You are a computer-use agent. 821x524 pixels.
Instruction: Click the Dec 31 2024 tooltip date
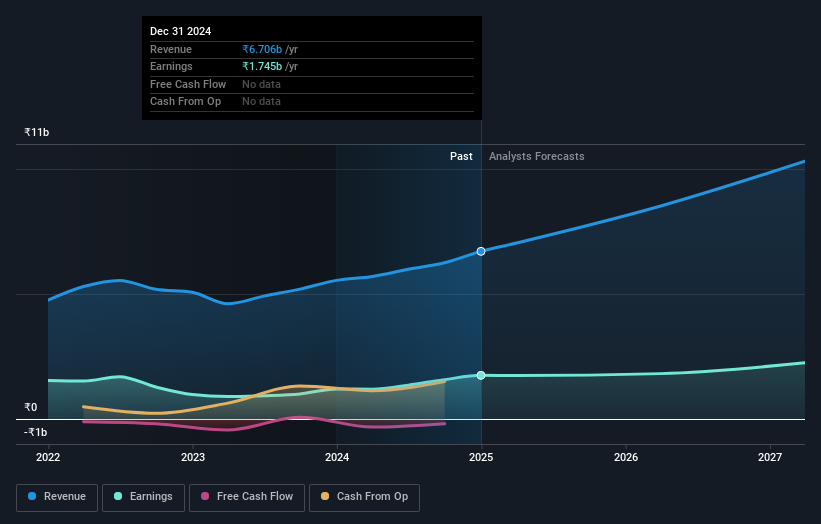(181, 31)
